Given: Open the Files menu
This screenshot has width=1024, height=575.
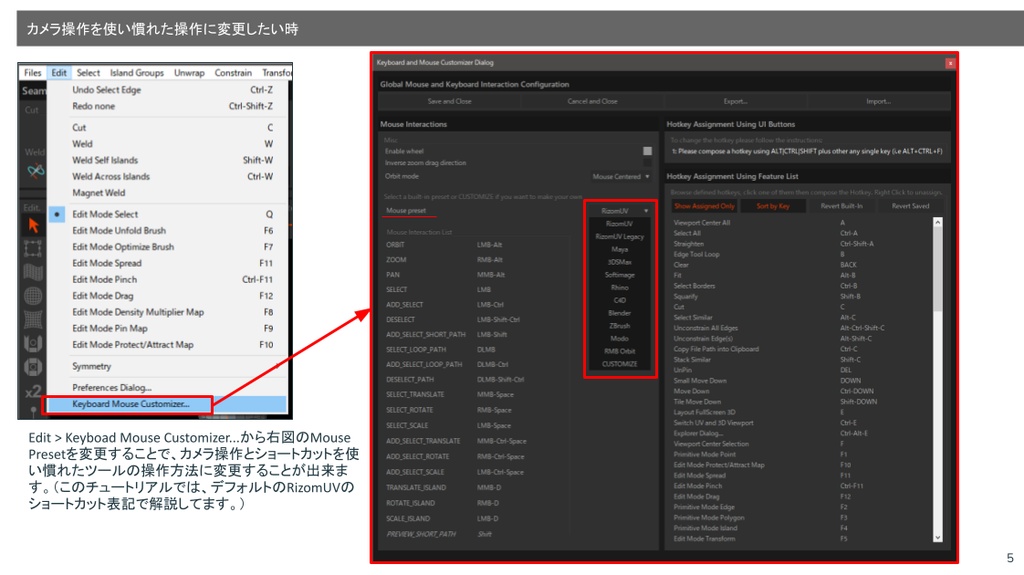Looking at the screenshot, I should (33, 73).
